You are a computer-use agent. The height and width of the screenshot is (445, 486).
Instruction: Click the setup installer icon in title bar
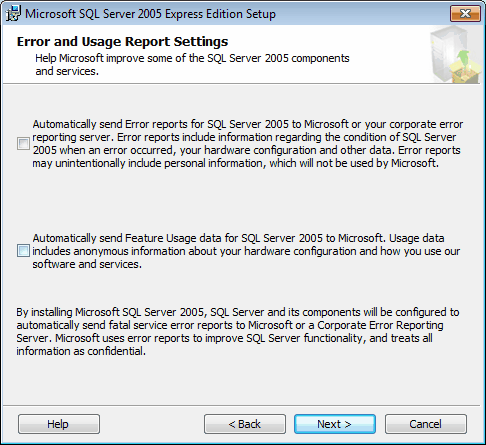[x=13, y=14]
